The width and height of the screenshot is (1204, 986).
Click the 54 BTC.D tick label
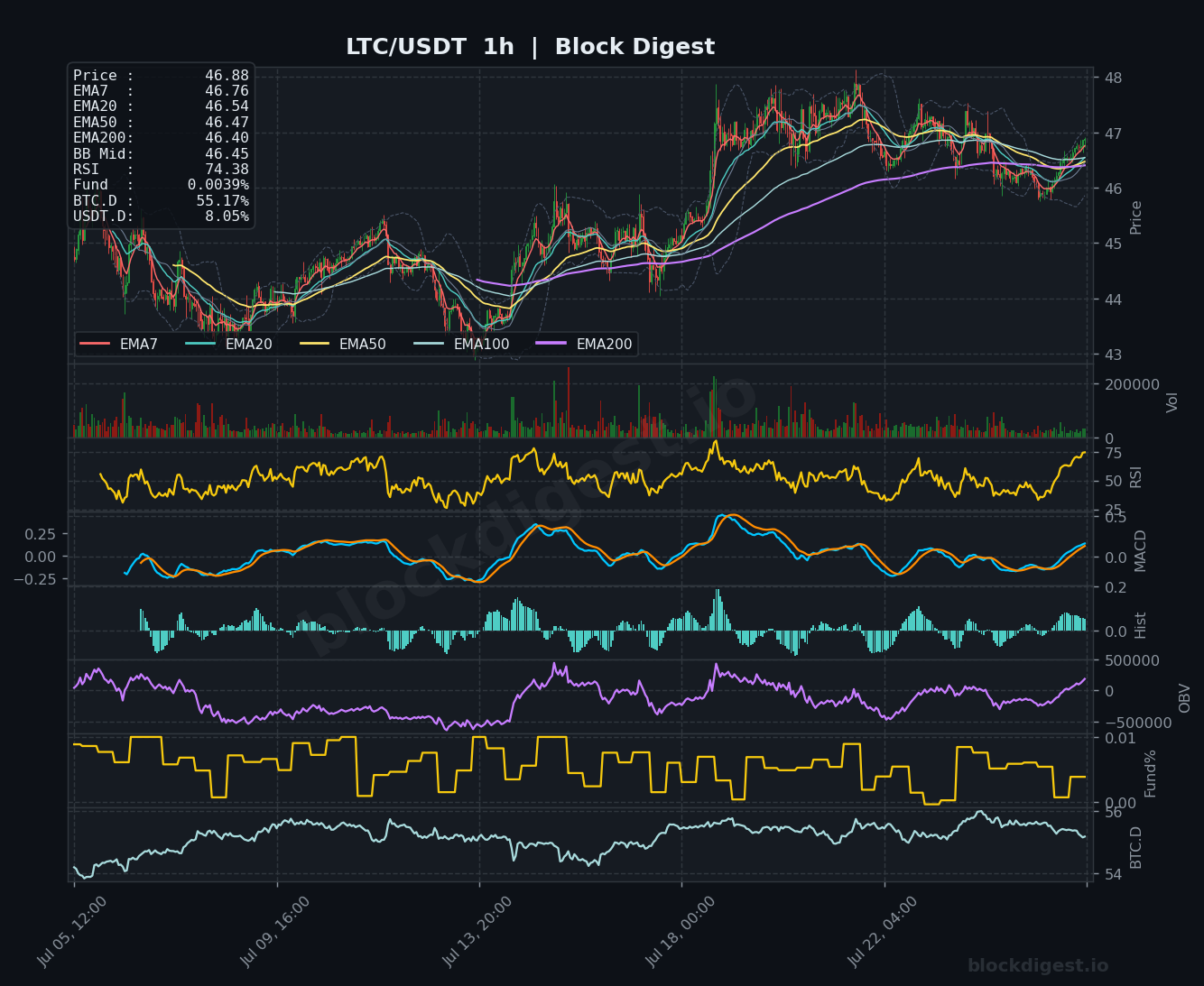tap(1113, 874)
